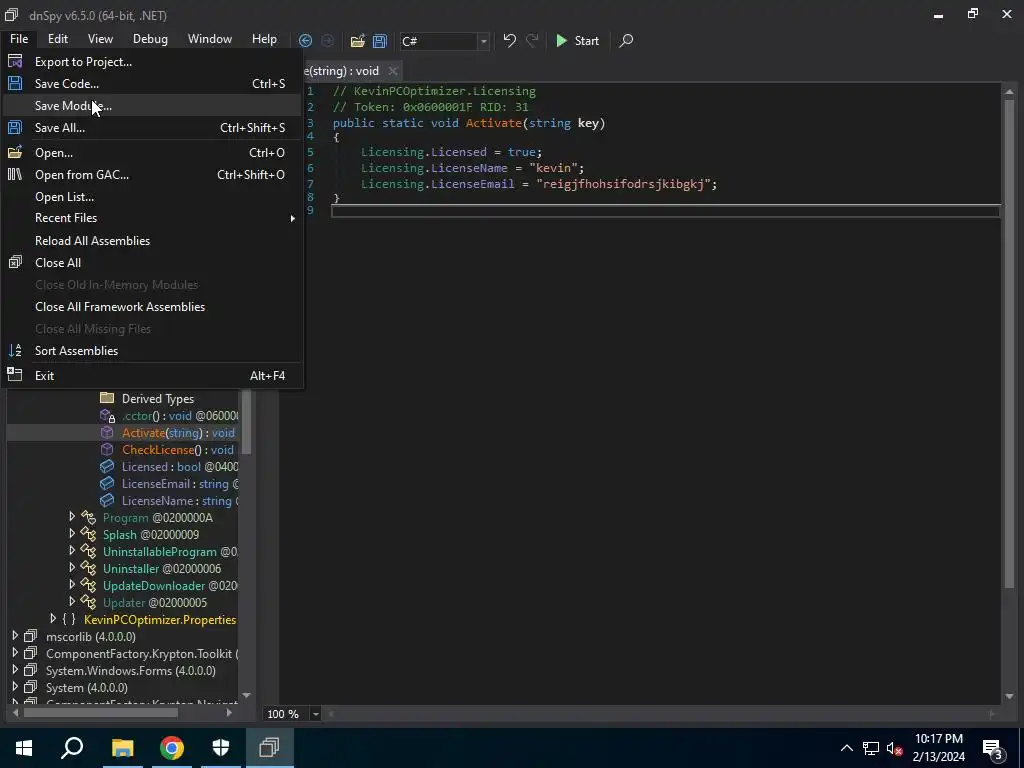Select Save Module menu entry
The height and width of the screenshot is (768, 1024).
click(x=152, y=106)
